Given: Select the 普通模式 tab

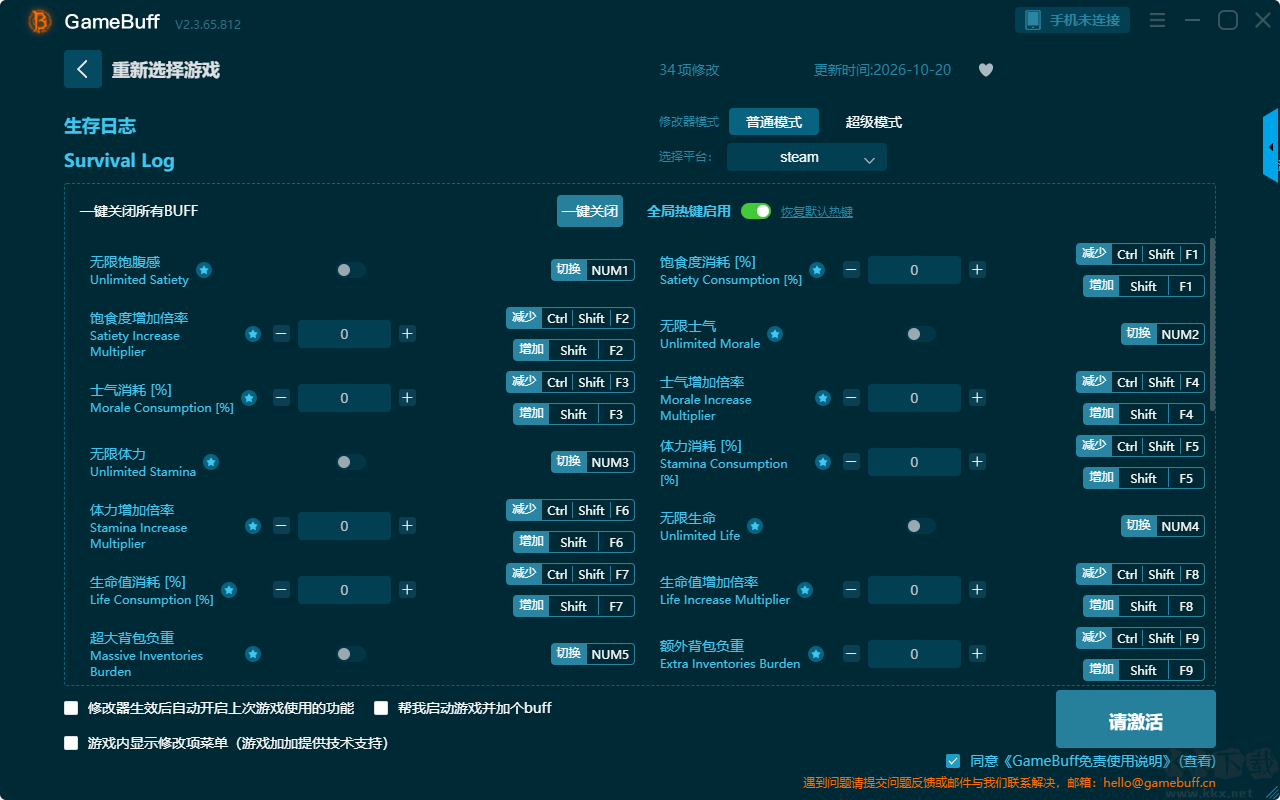Looking at the screenshot, I should [774, 122].
